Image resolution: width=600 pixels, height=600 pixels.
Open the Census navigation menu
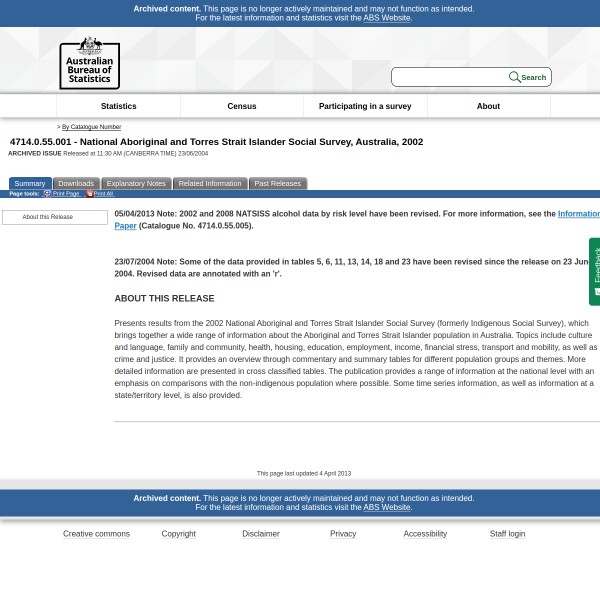[242, 106]
